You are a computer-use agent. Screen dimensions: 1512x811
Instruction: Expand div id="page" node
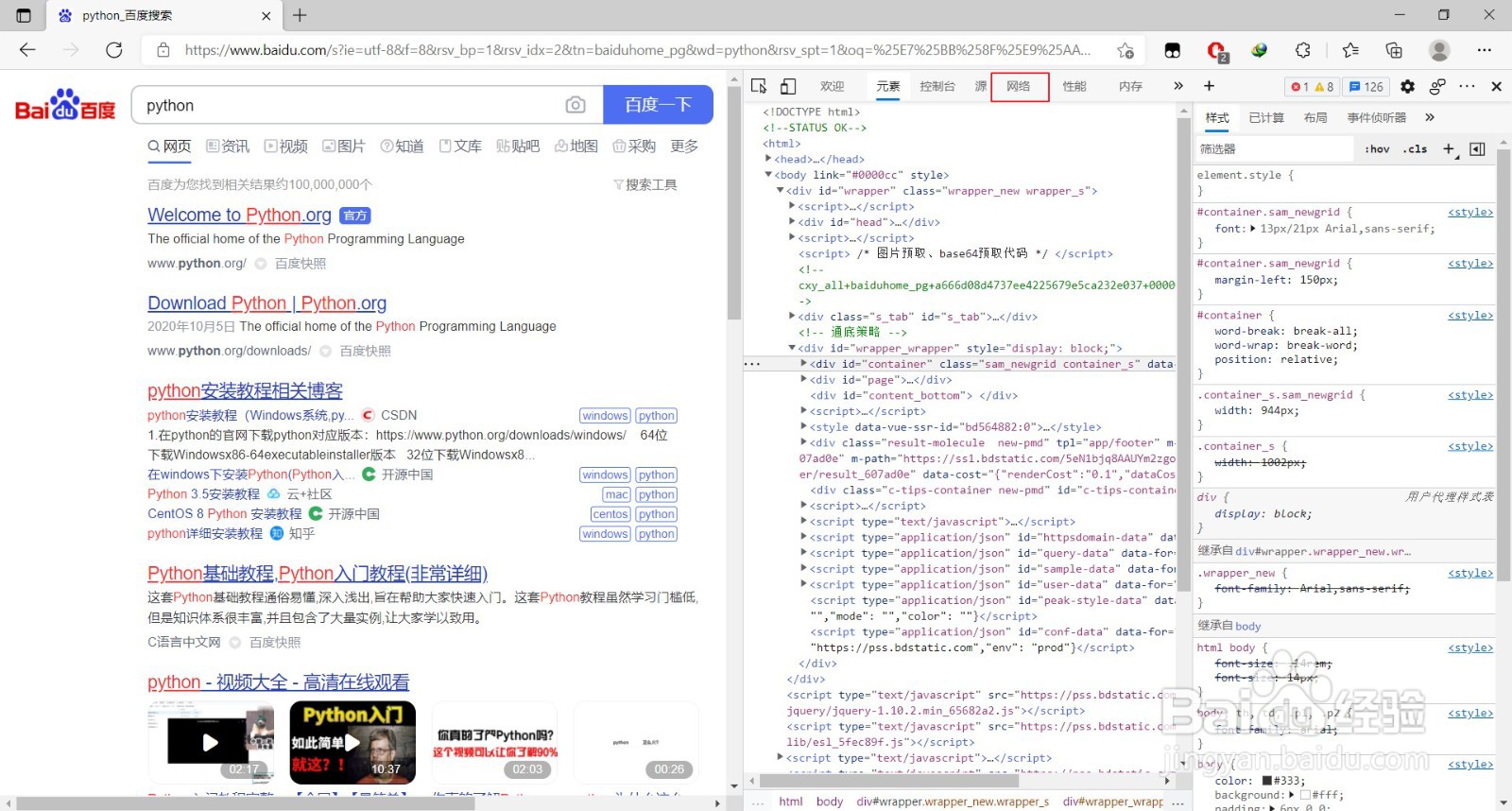tap(804, 380)
